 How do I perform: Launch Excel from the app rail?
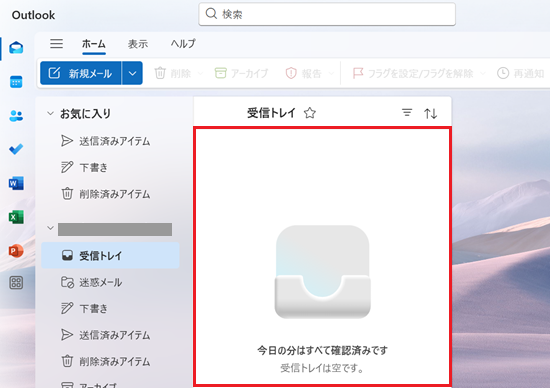click(16, 217)
